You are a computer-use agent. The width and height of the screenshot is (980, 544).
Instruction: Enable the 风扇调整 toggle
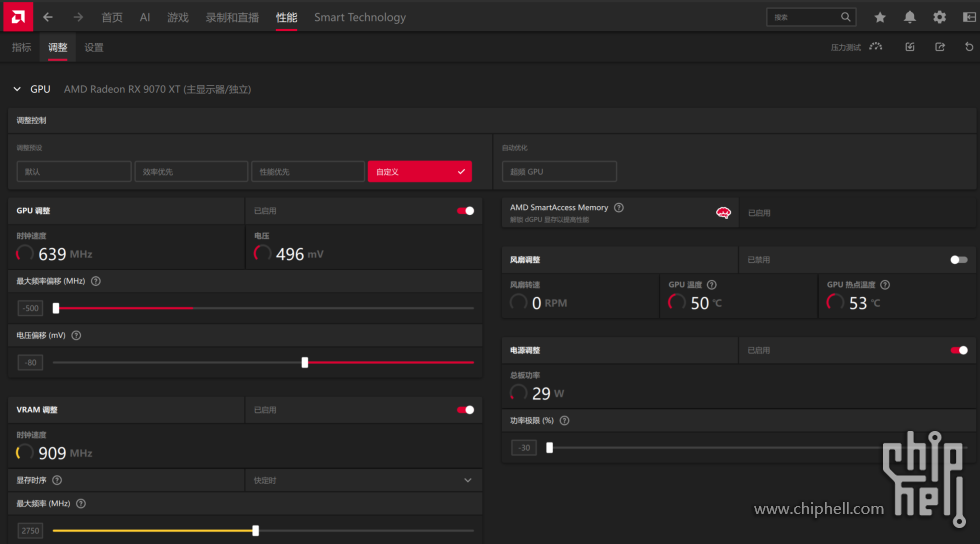point(959,260)
